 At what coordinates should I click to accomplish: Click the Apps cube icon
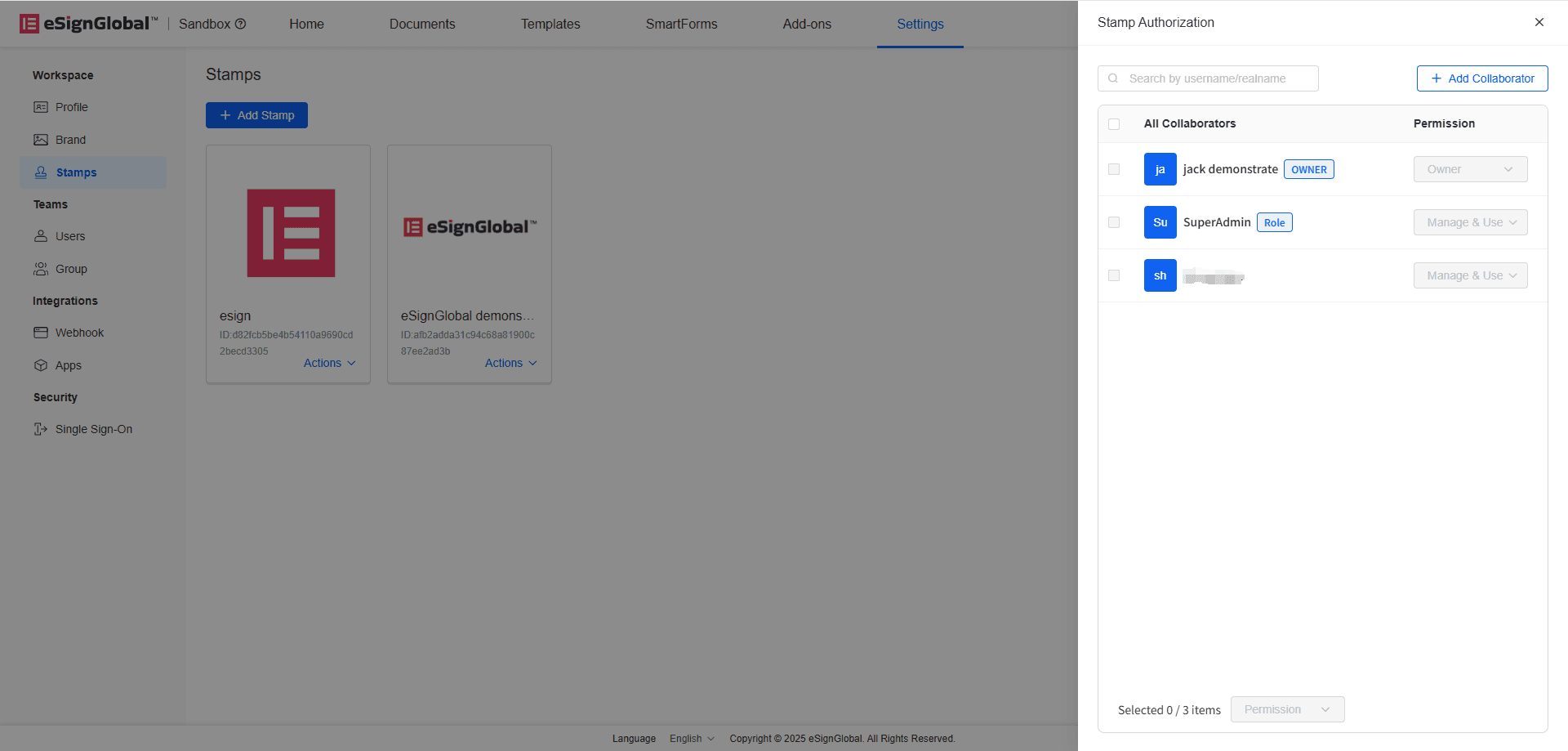[x=41, y=365]
